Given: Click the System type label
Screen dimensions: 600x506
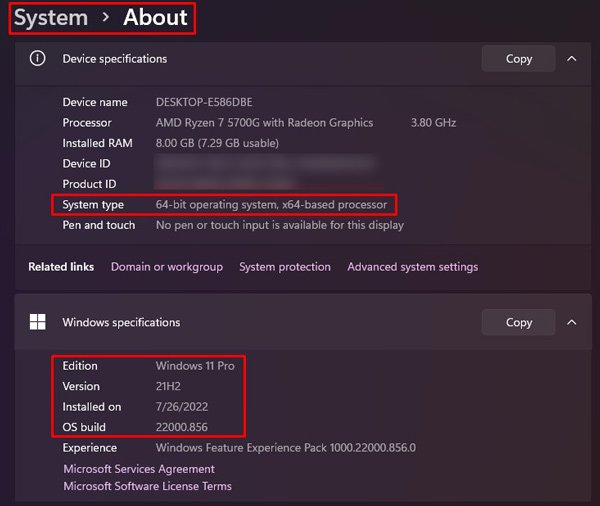Looking at the screenshot, I should tap(93, 205).
